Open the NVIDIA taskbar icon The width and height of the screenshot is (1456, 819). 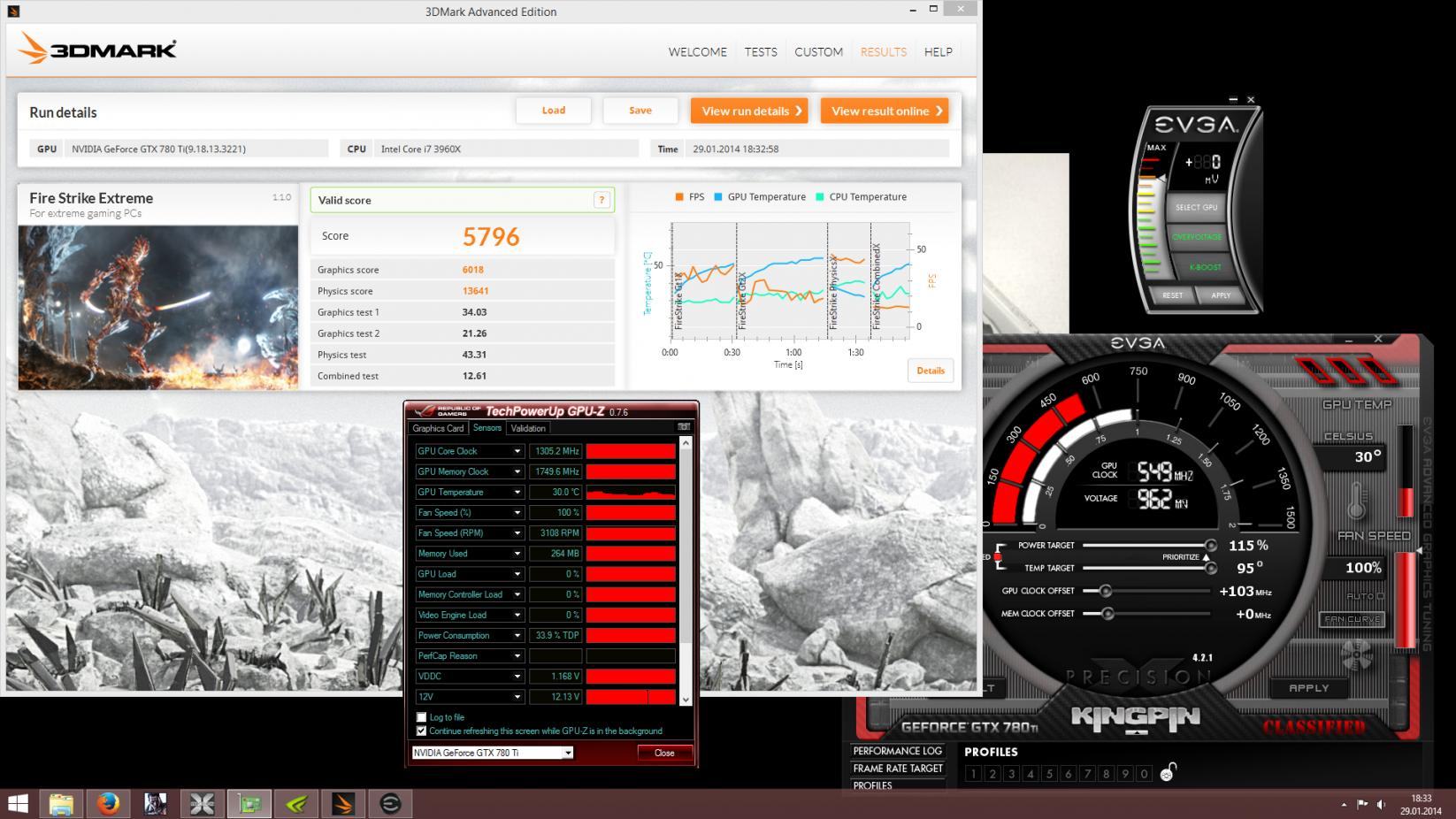click(296, 803)
